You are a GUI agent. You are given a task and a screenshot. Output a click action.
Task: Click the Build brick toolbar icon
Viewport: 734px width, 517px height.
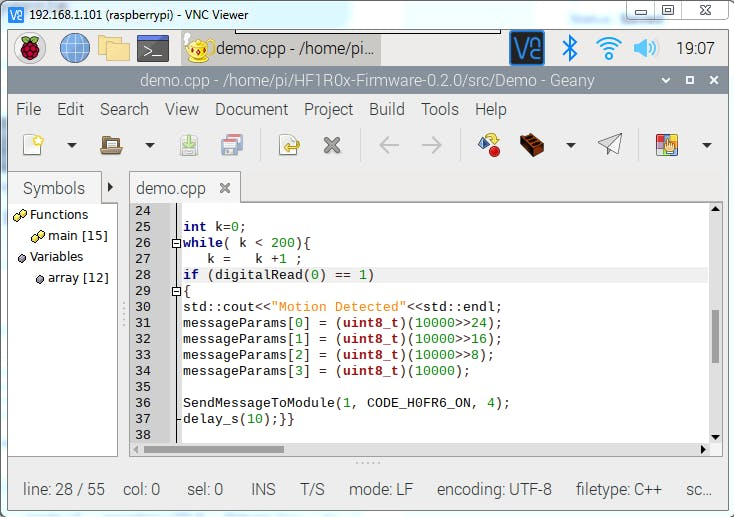[532, 145]
